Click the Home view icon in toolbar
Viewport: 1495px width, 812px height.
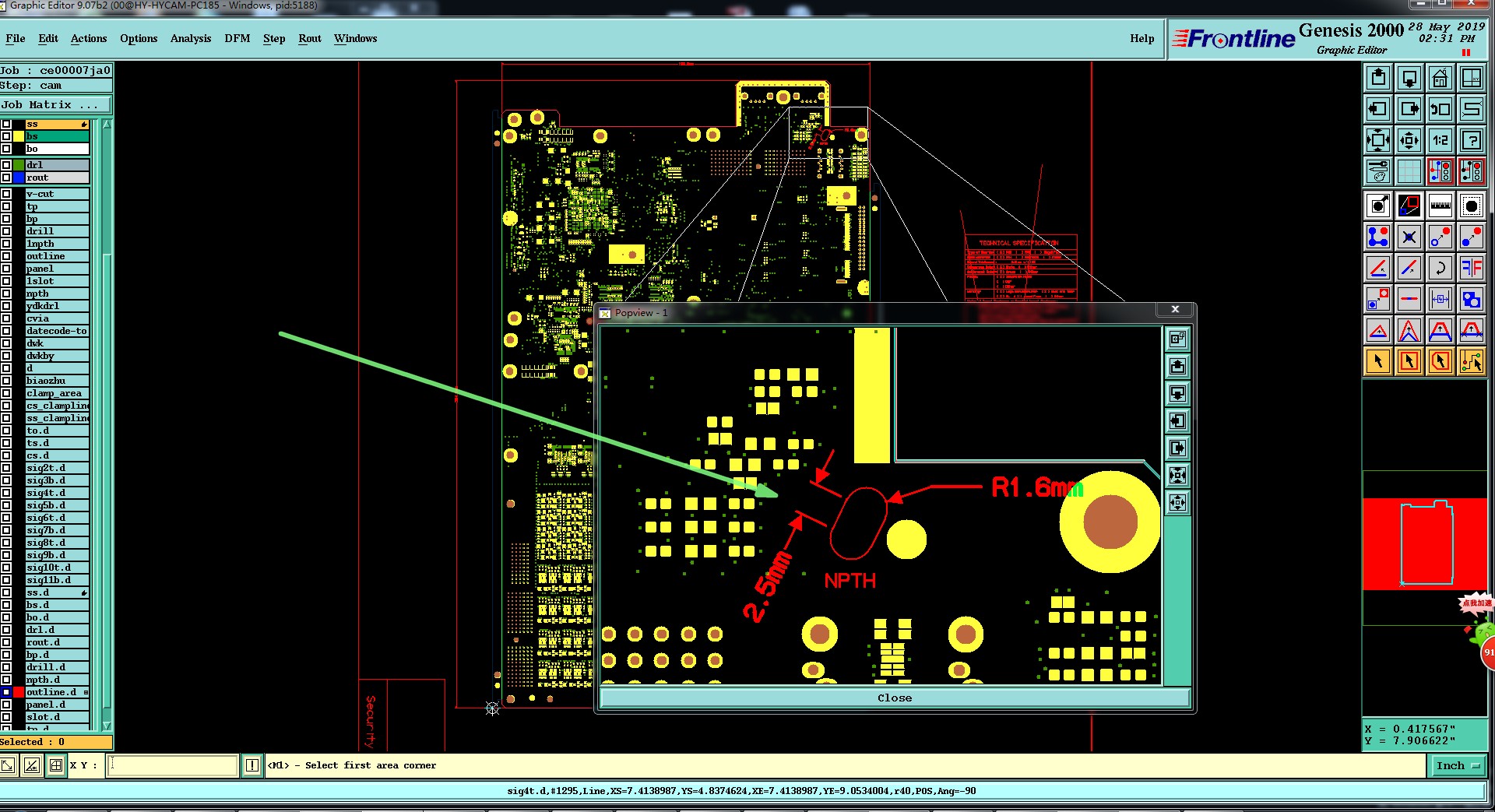pyautogui.click(x=1440, y=78)
